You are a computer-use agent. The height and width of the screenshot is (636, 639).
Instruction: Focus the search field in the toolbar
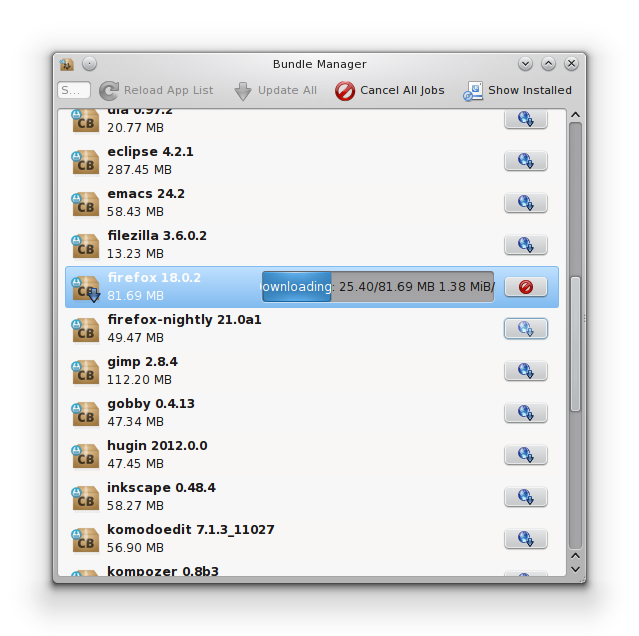coord(74,90)
